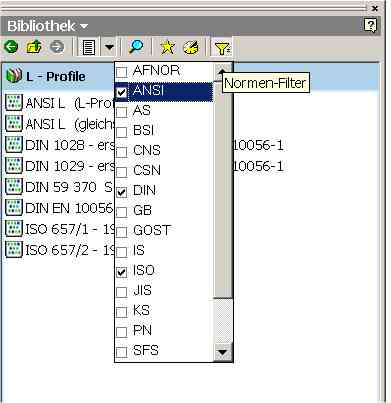The width and height of the screenshot is (391, 403).
Task: Enable the AFNOR checkbox
Action: tap(122, 72)
